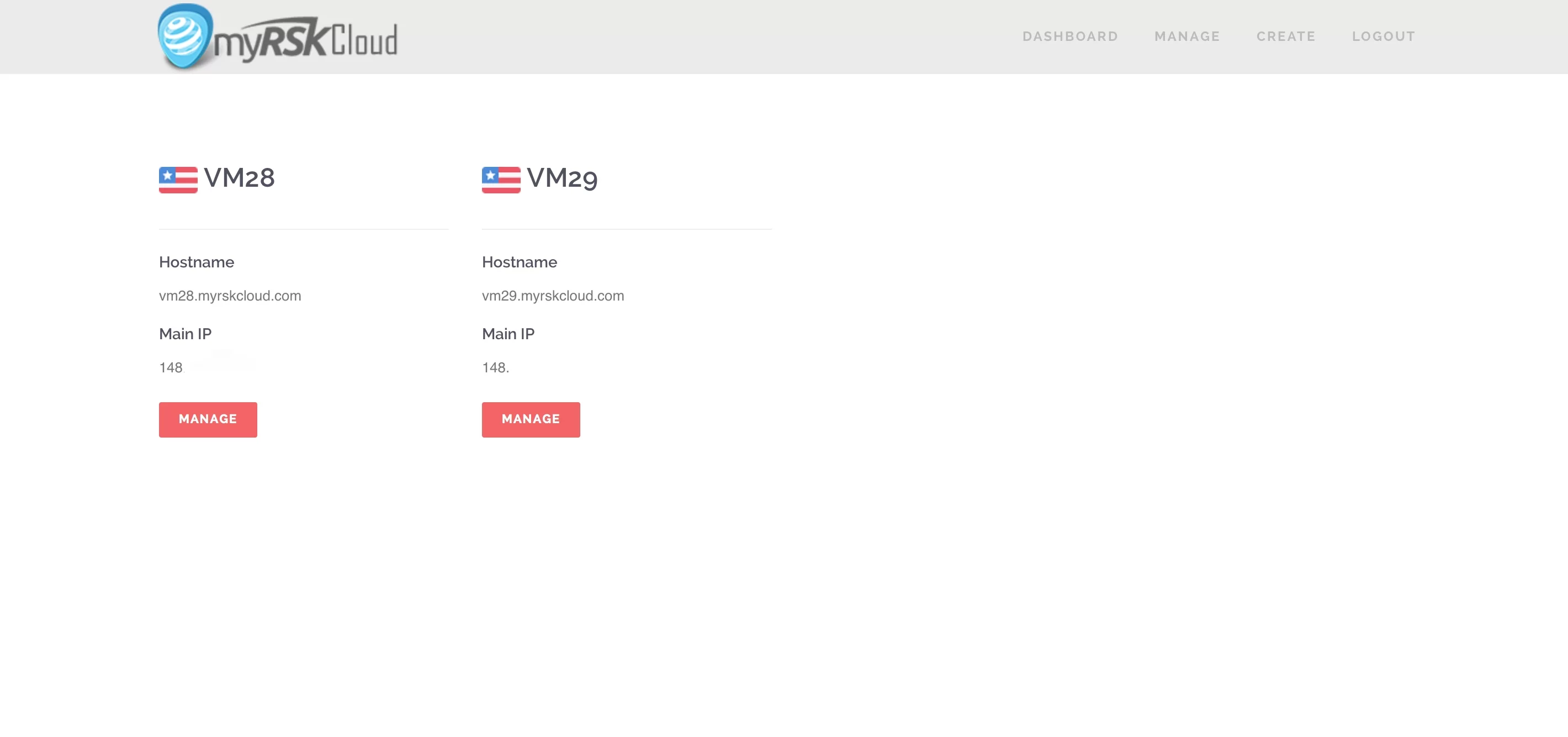The image size is (1568, 737).
Task: Click the myRSKCloud wordmark text in header
Action: [305, 41]
